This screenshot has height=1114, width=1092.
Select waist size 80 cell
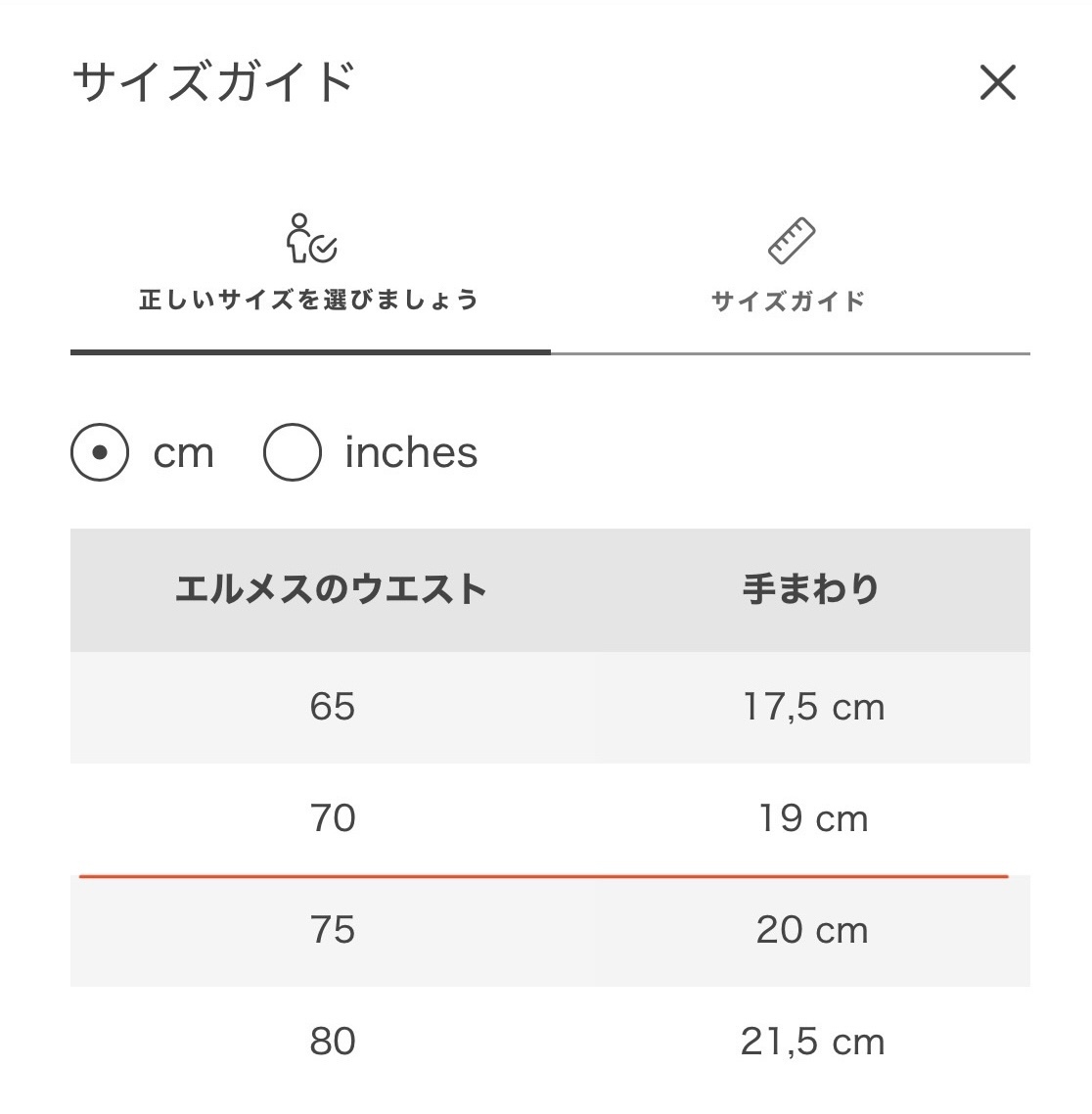coord(332,1042)
